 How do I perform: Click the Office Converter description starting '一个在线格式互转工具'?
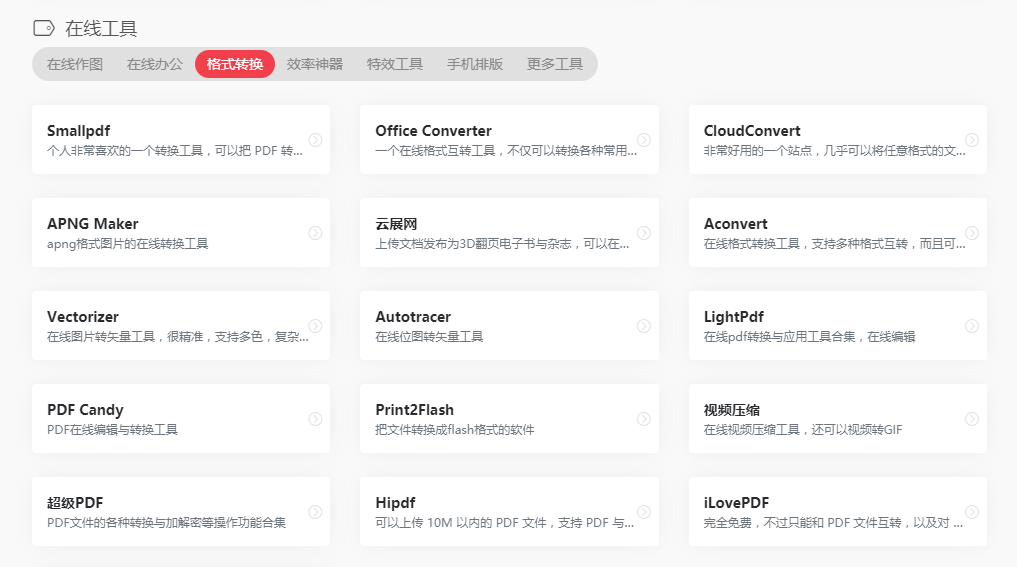[x=506, y=151]
